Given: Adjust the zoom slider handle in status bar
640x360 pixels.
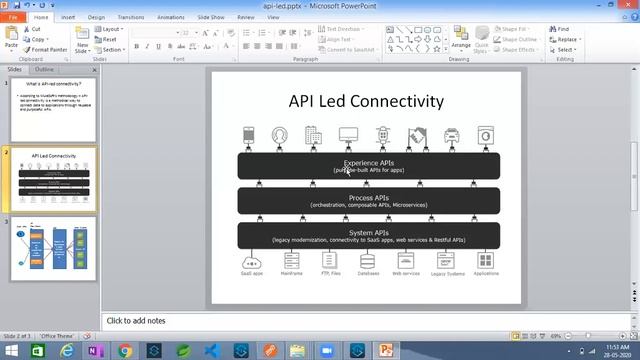Looking at the screenshot, I should (588, 336).
